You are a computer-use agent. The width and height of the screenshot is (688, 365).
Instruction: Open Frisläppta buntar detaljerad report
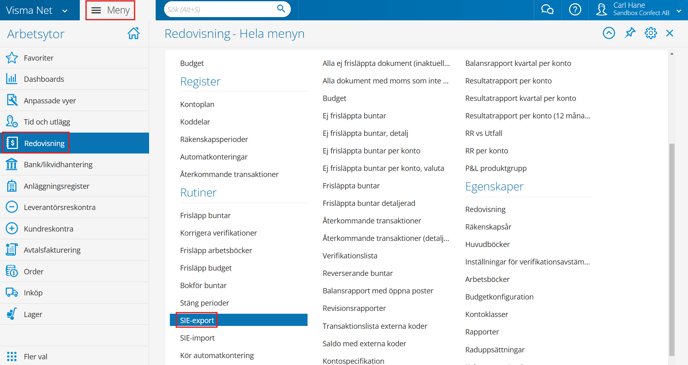[369, 204]
